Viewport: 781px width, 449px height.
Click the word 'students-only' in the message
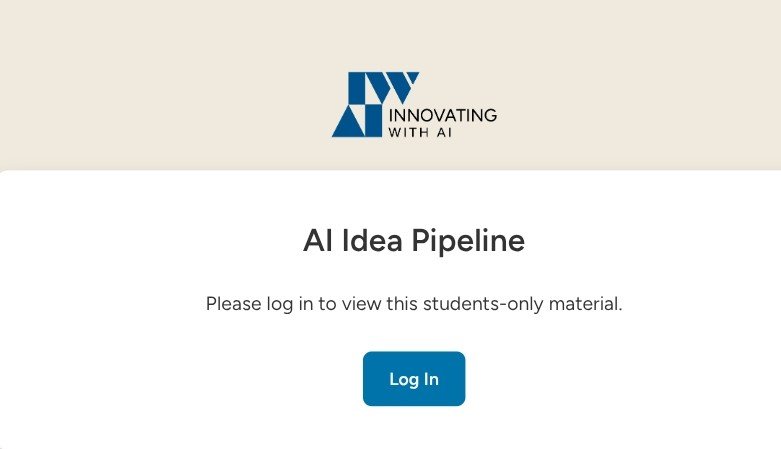pos(483,303)
